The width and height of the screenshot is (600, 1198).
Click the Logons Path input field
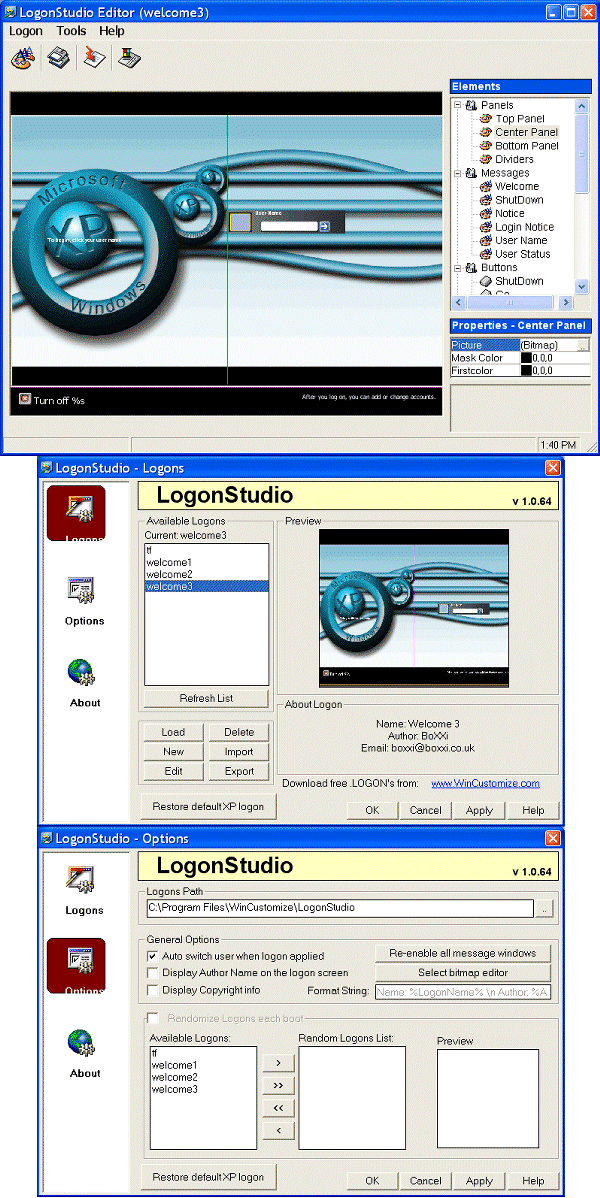pos(340,908)
